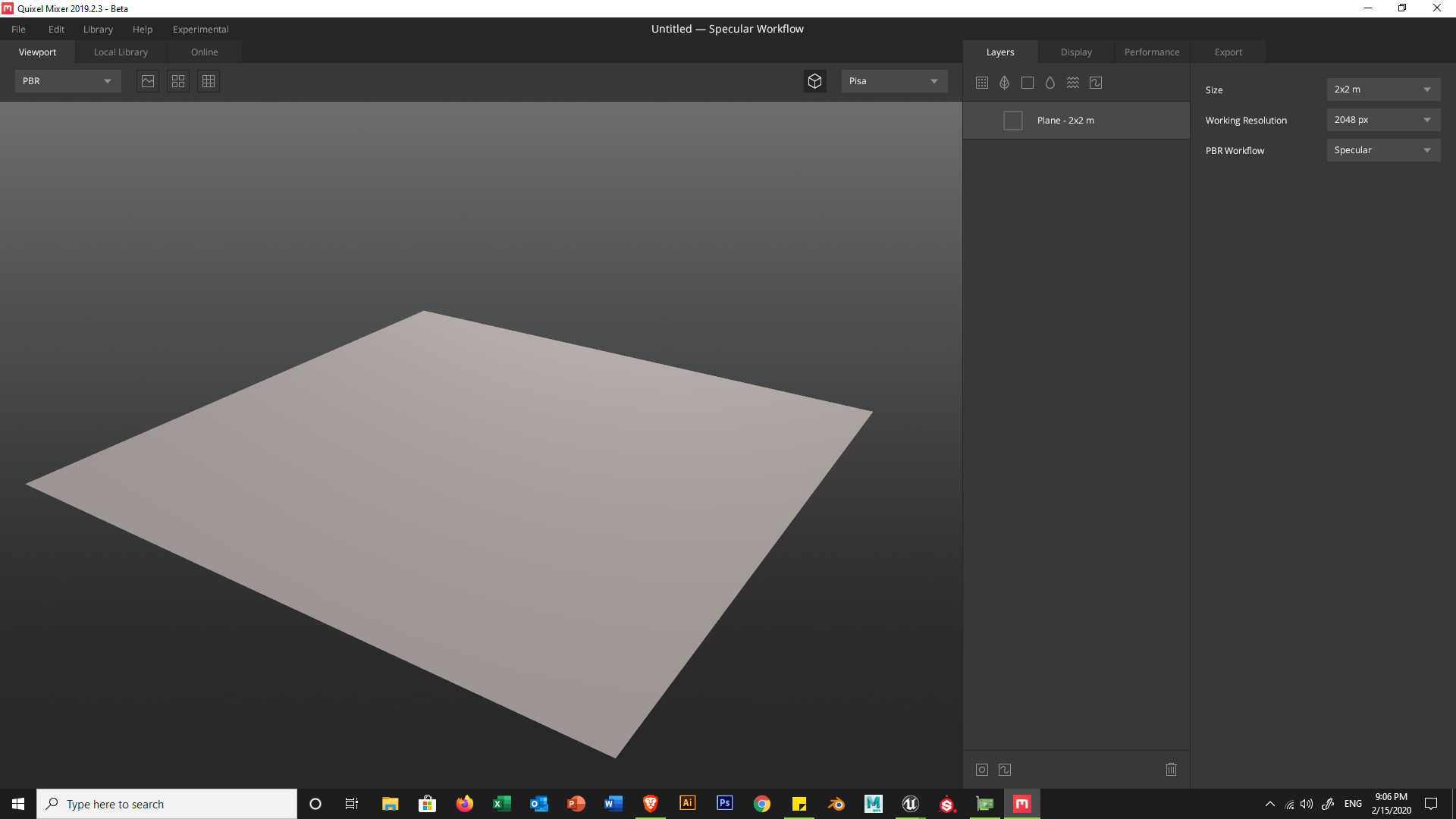Screen dimensions: 1456x819
Task: Click the 3D cube icon beside the Pisa dropdown
Action: 814,81
